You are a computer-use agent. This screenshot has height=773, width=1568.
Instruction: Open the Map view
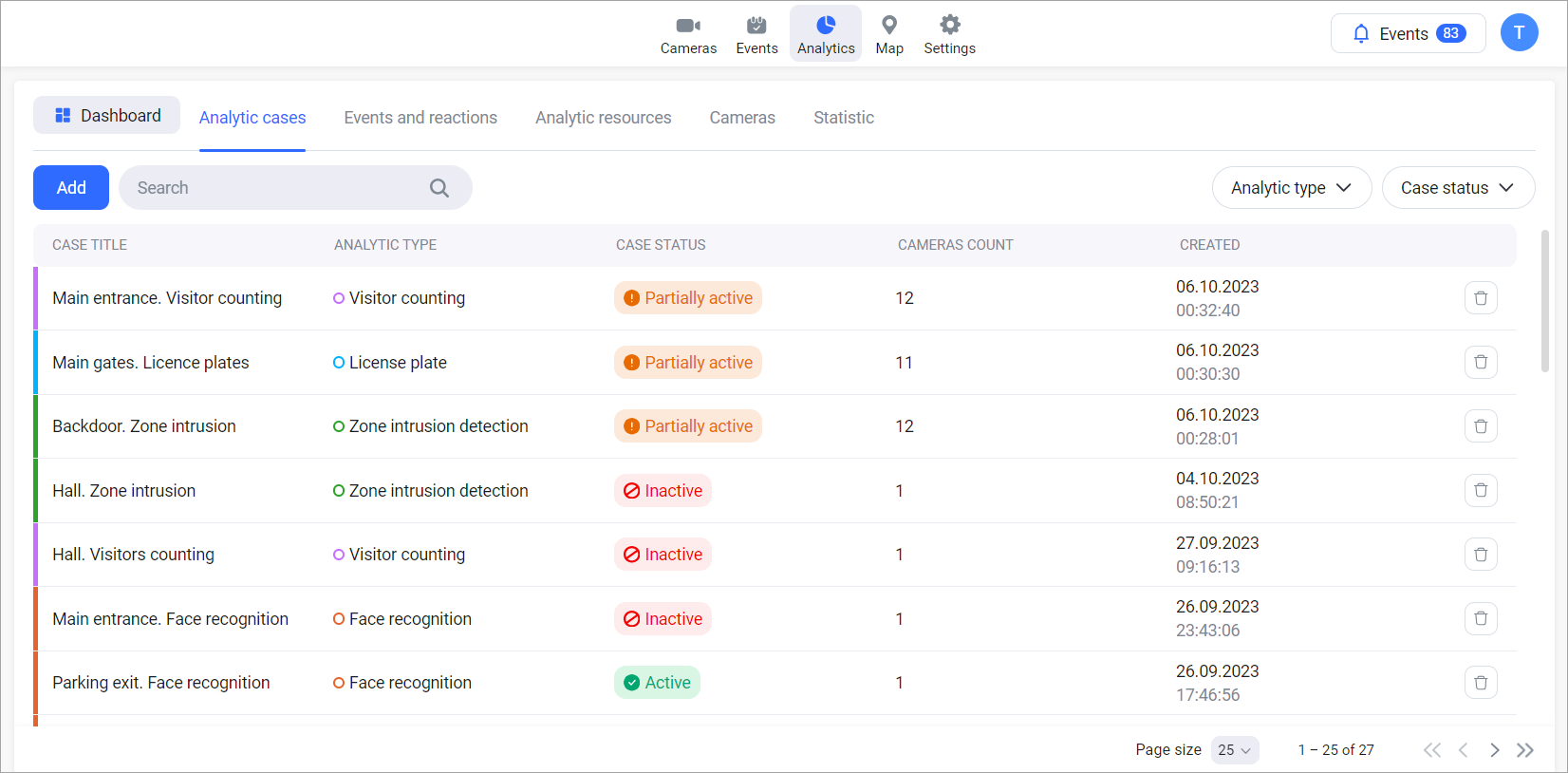point(888,34)
